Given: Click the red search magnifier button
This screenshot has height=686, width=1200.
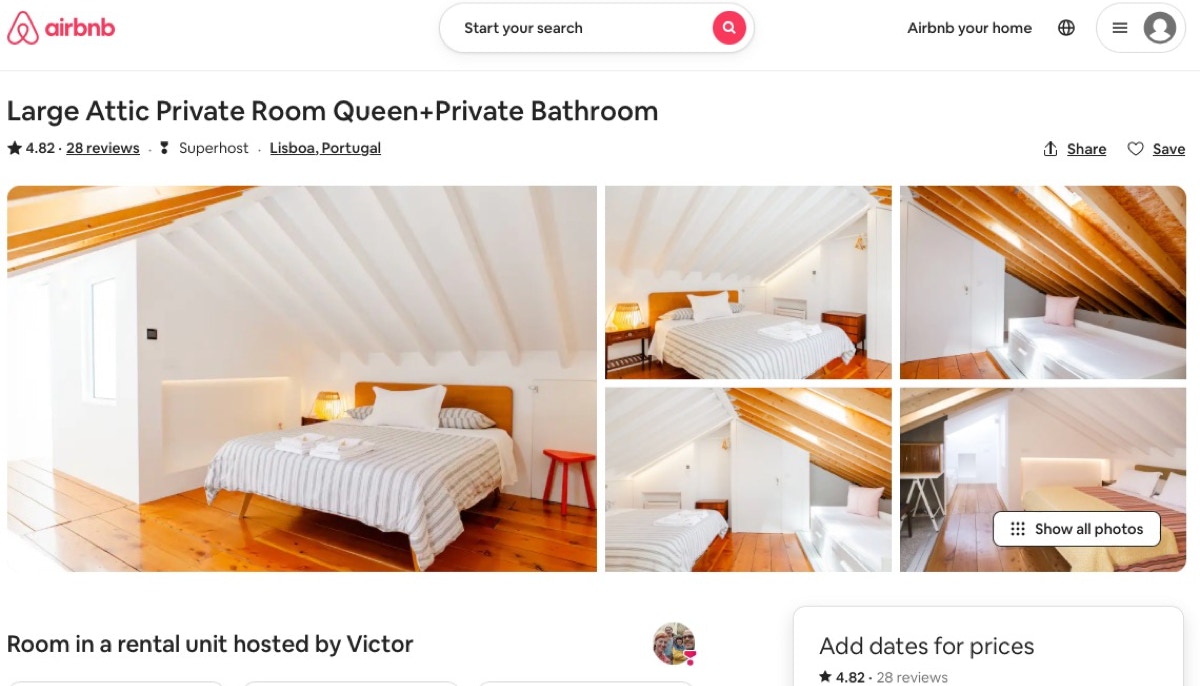Looking at the screenshot, I should [729, 28].
